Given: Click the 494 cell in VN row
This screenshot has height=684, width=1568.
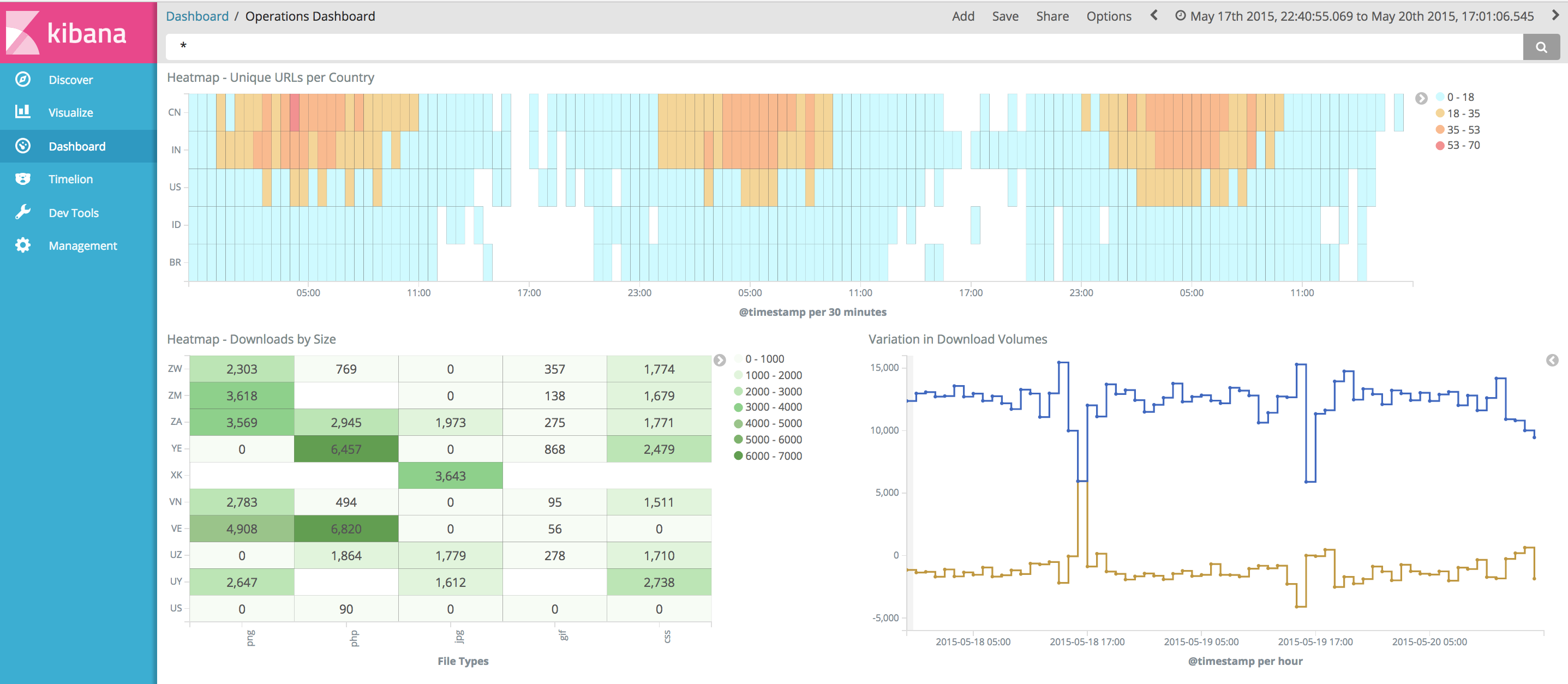Looking at the screenshot, I should (x=346, y=502).
